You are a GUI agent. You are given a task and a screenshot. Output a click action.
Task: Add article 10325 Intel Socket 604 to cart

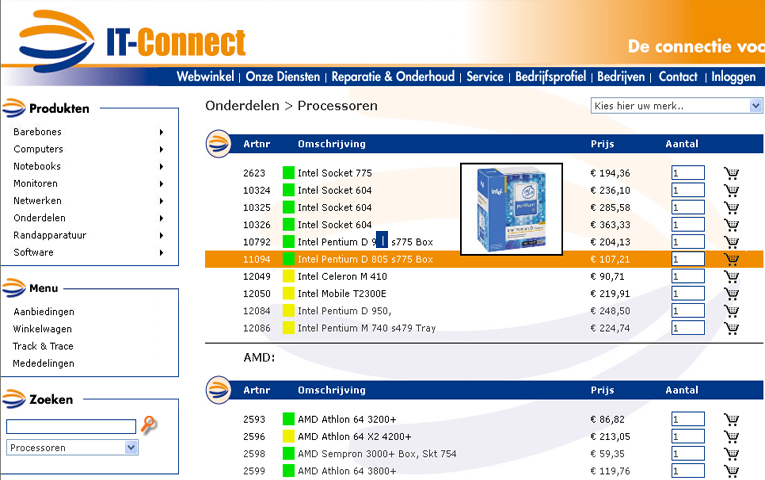pos(731,207)
